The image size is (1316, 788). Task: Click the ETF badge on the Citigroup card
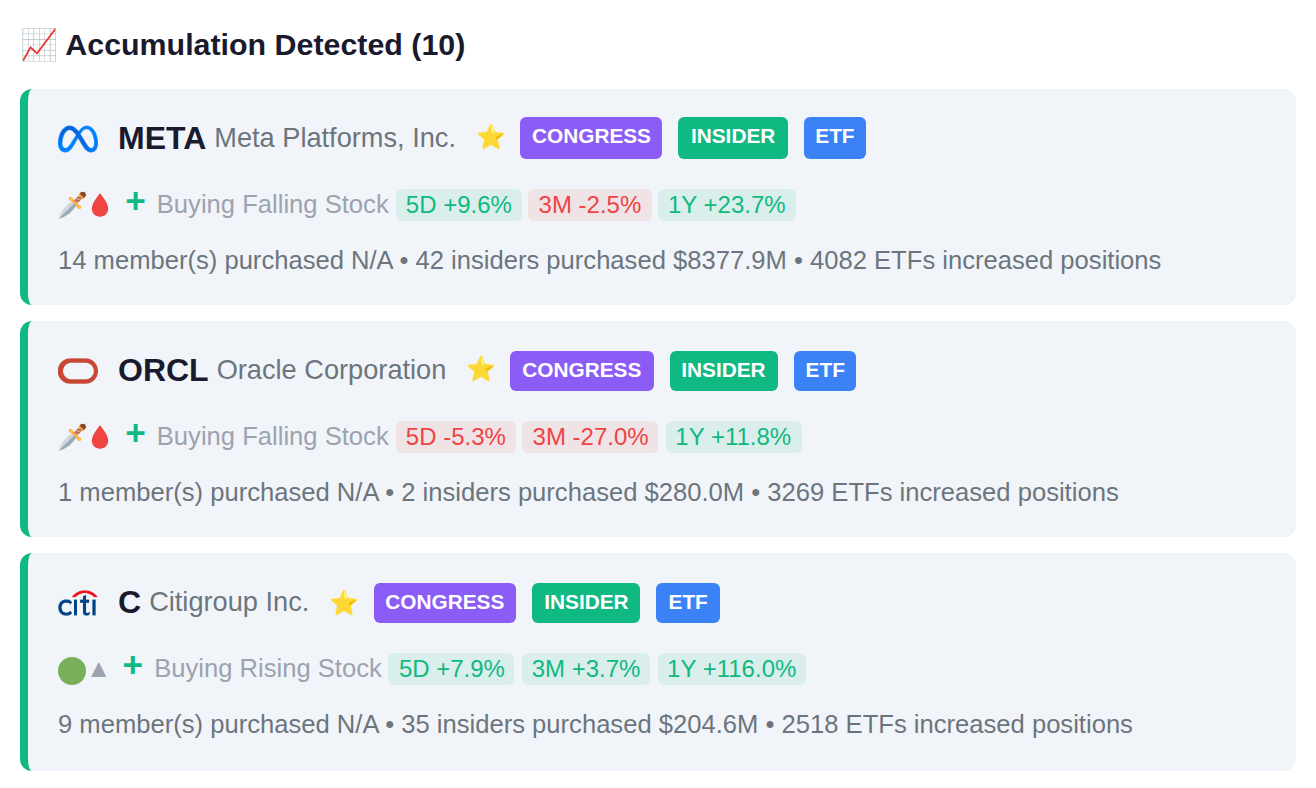[688, 603]
